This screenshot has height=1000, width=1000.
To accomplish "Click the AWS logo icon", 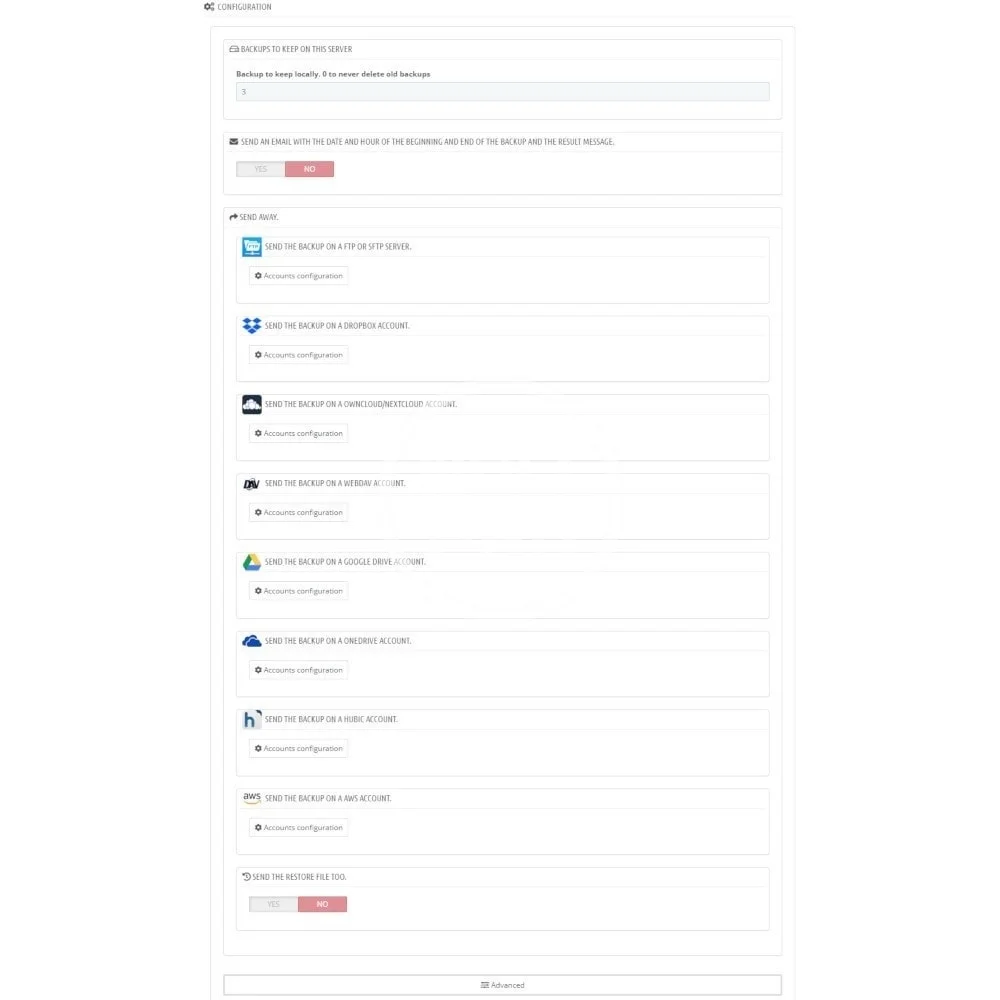I will (x=252, y=798).
